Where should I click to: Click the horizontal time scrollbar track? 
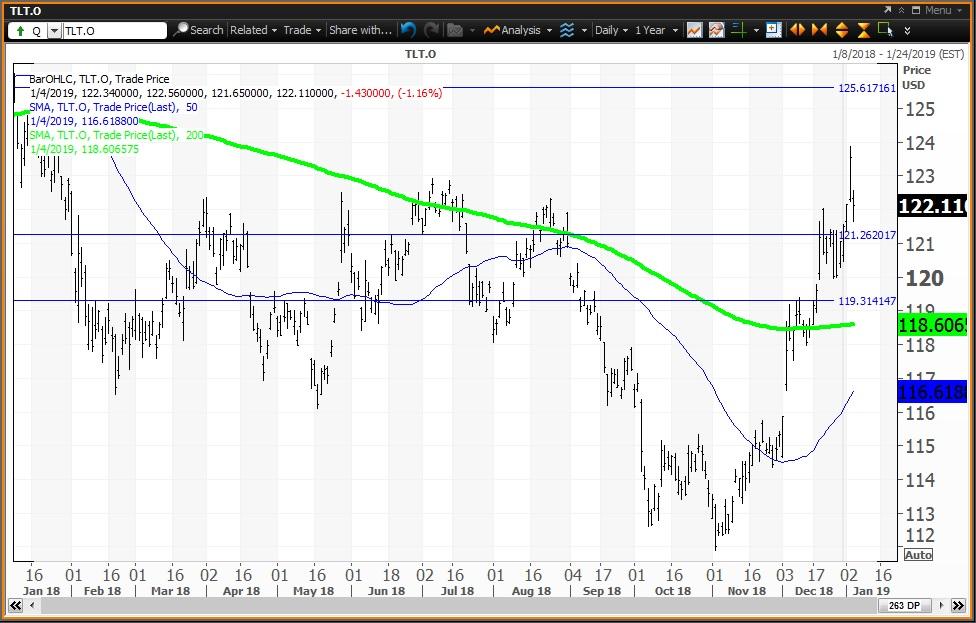pyautogui.click(x=458, y=606)
